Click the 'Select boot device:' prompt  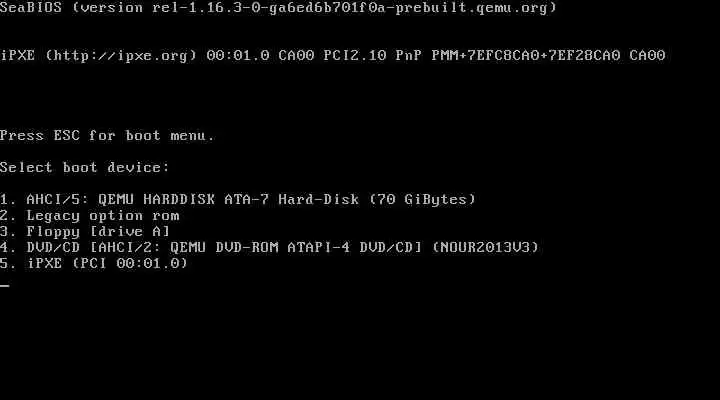click(x=85, y=167)
